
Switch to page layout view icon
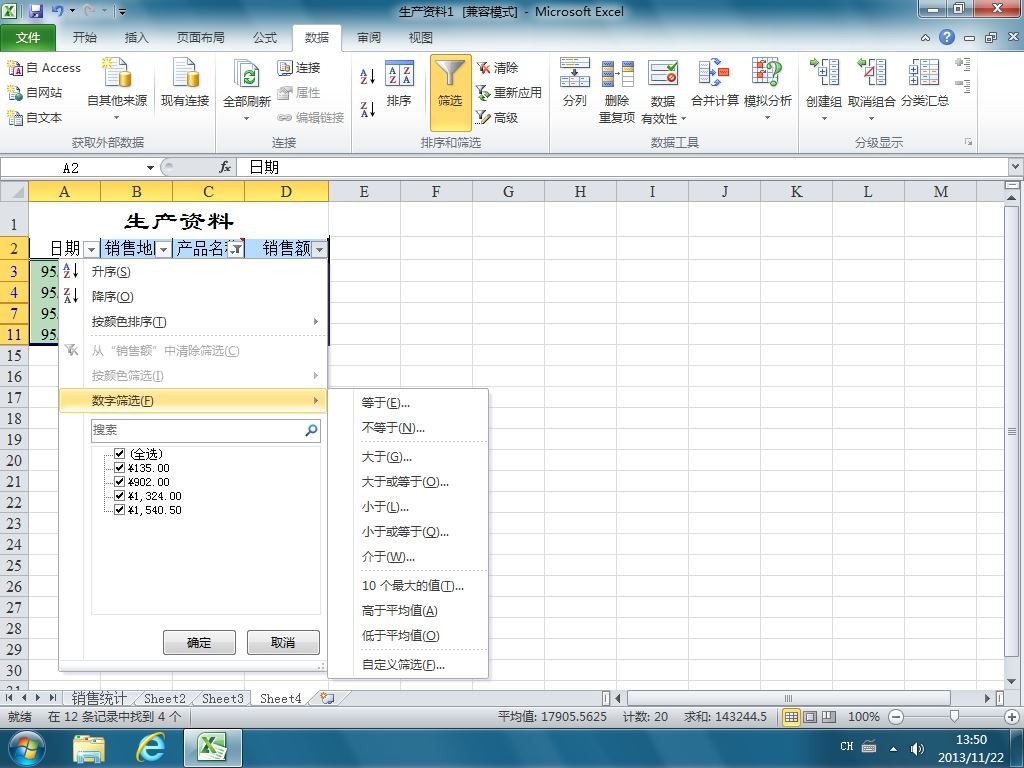click(x=810, y=716)
